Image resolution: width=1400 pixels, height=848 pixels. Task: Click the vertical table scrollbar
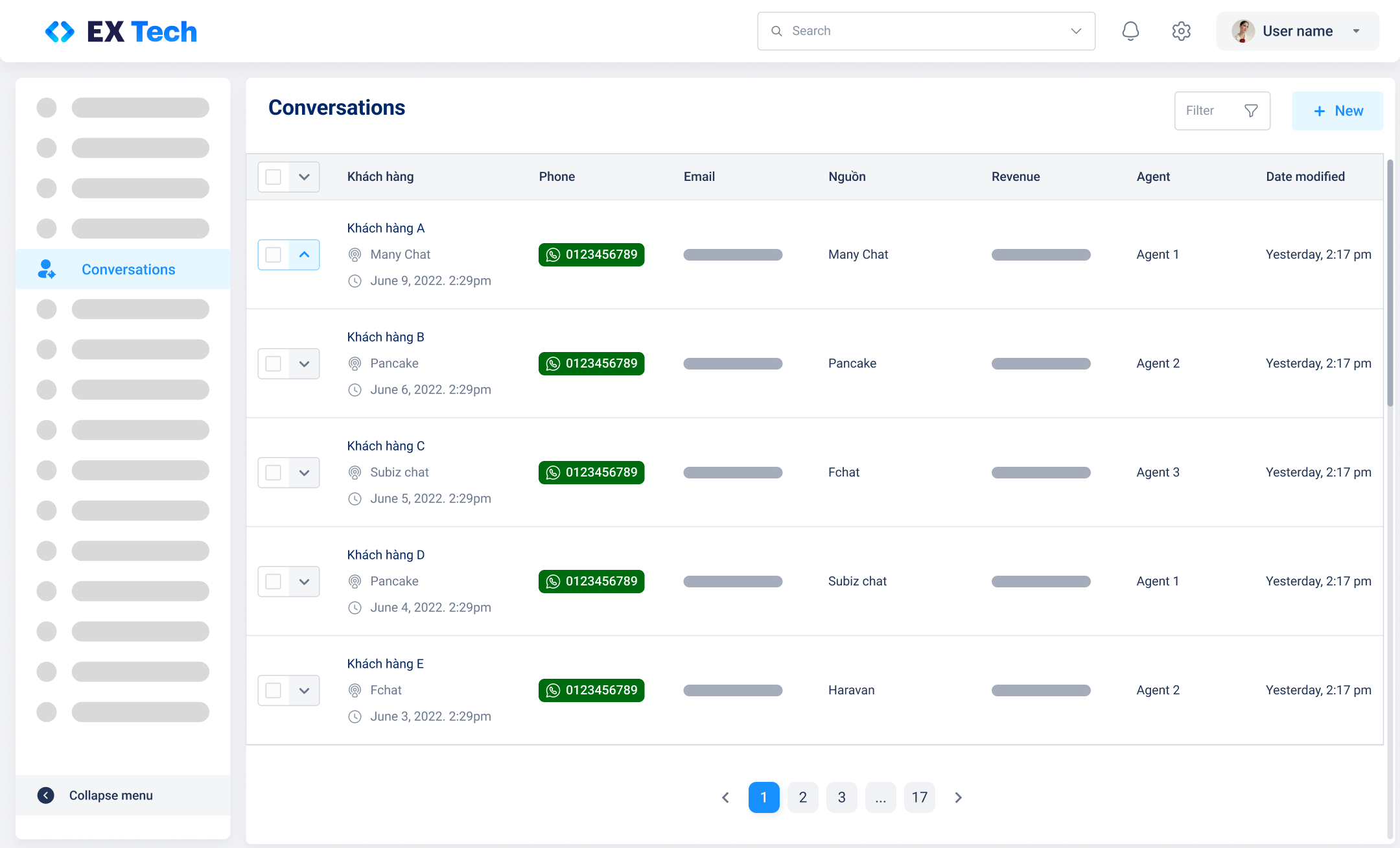(1390, 283)
